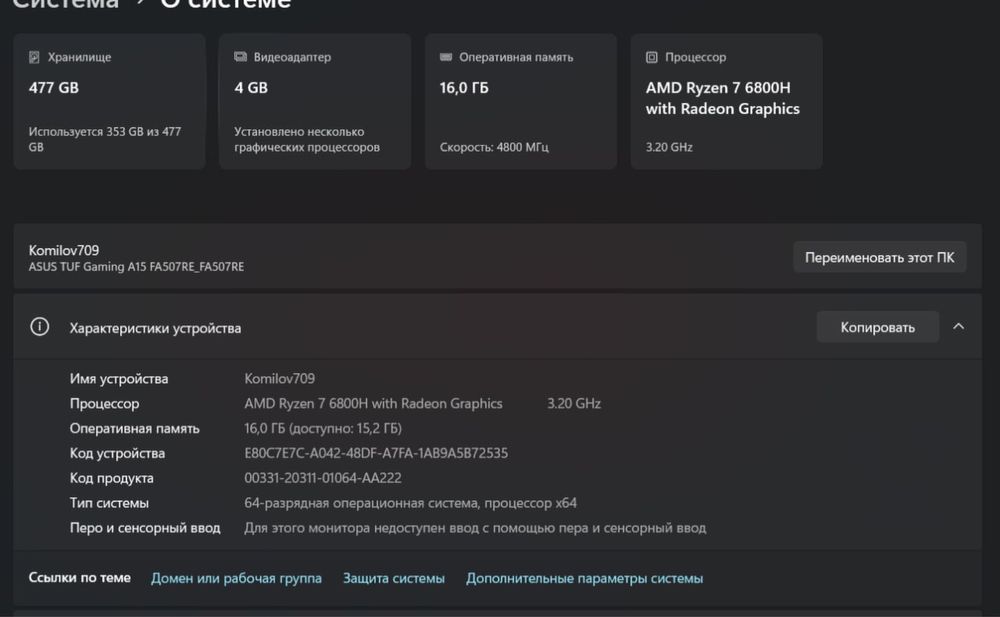Click the Код продукта value 00331-20311-01064-AA222
Image resolution: width=1000 pixels, height=617 pixels.
click(323, 478)
